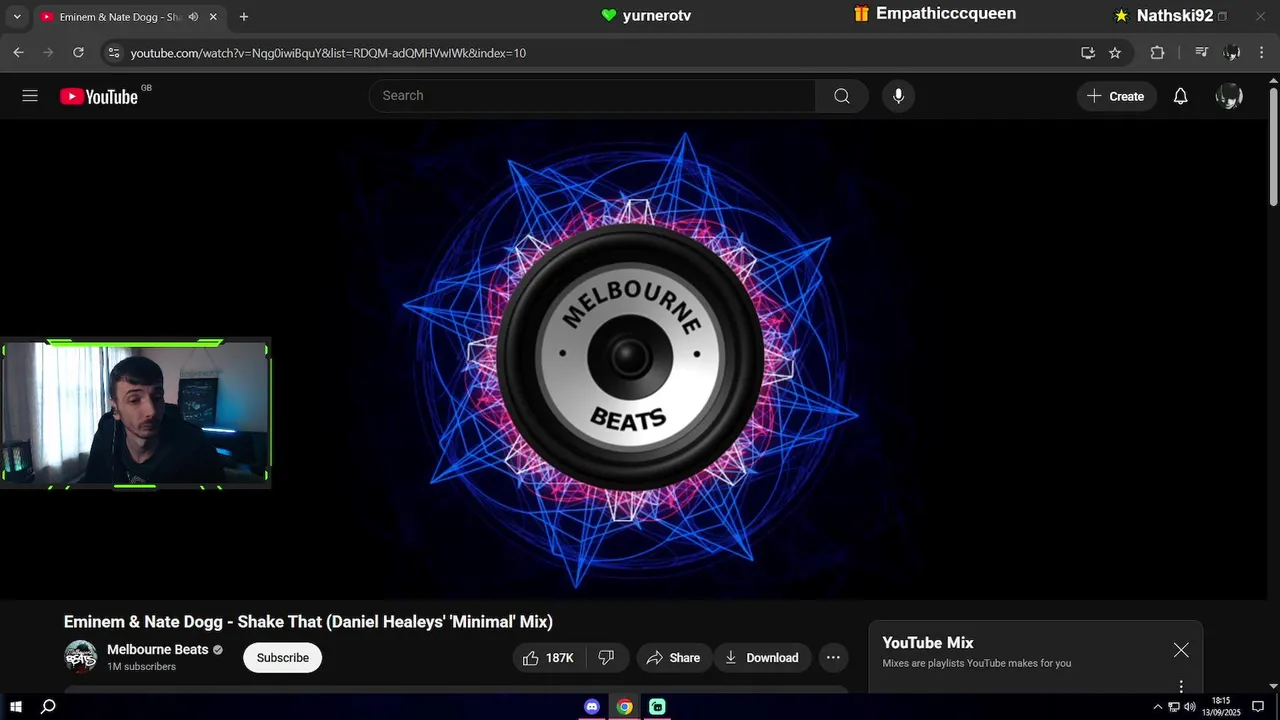This screenshot has width=1280, height=720.
Task: Click video title Shake That text
Action: pyautogui.click(x=308, y=622)
